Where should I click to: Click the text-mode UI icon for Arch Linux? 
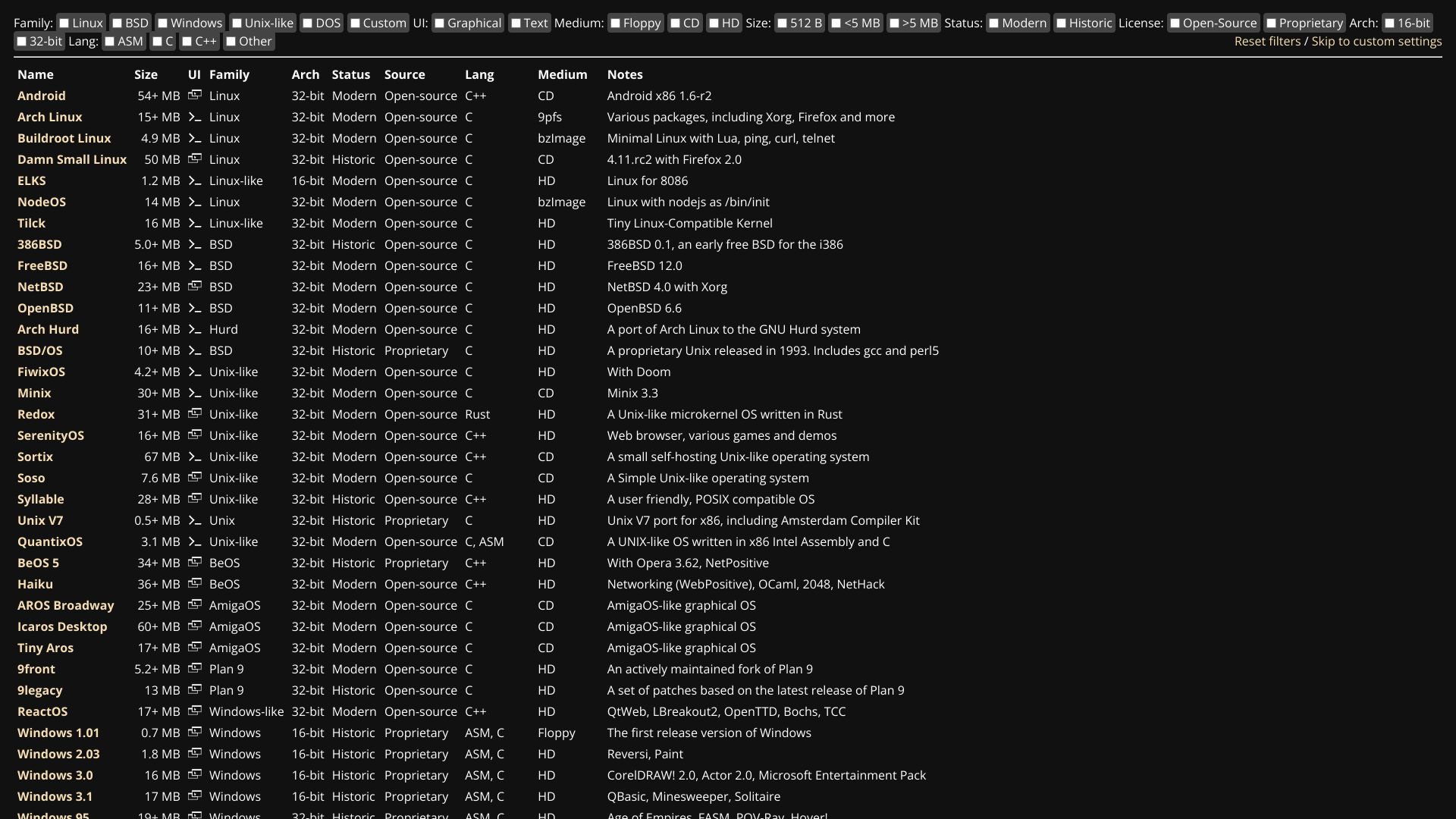pos(195,117)
